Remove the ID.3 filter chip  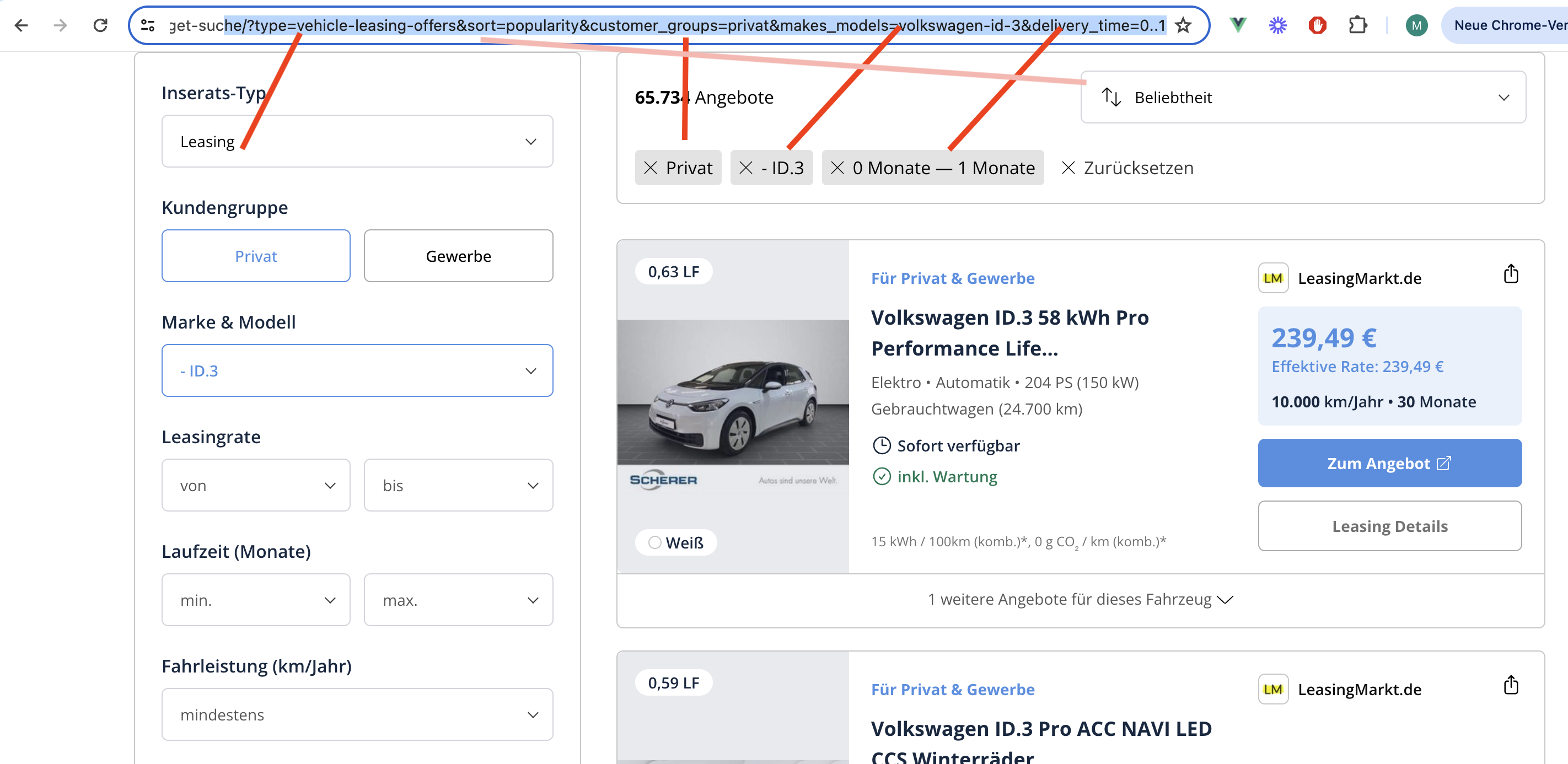tap(747, 168)
